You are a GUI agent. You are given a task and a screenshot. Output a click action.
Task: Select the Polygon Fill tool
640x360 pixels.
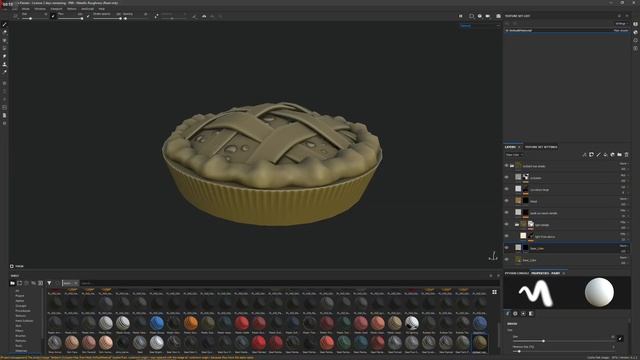[x=4, y=48]
